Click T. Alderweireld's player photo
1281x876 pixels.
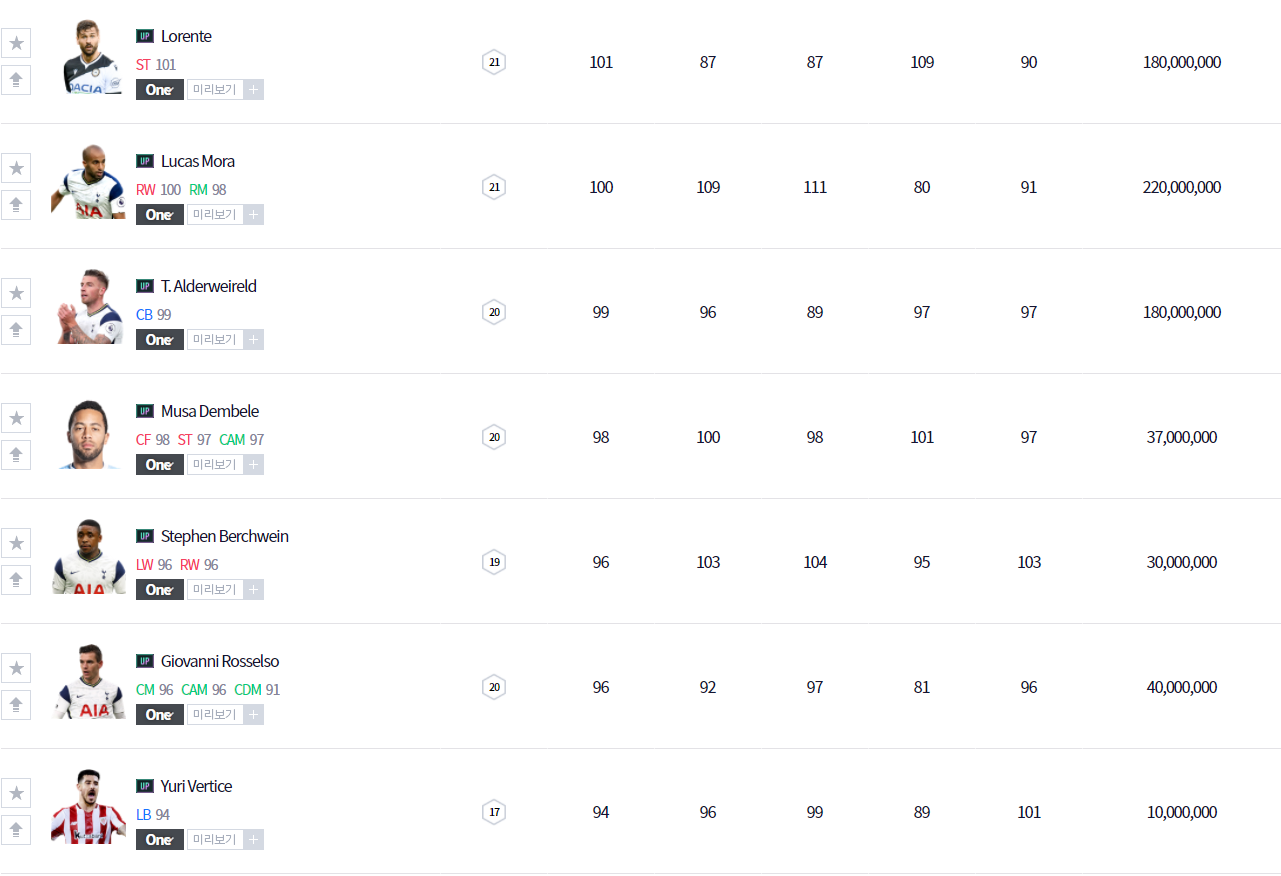[x=89, y=307]
